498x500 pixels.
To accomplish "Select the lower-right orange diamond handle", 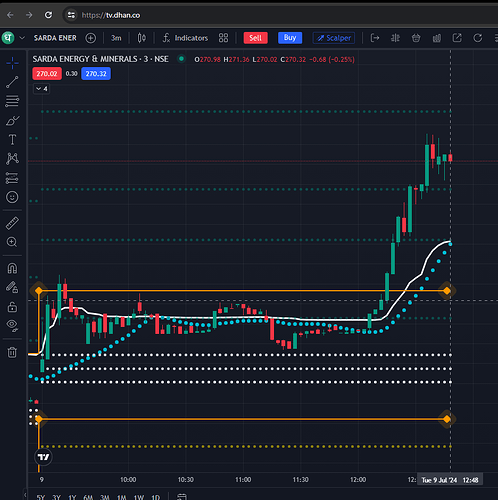I will (447, 419).
